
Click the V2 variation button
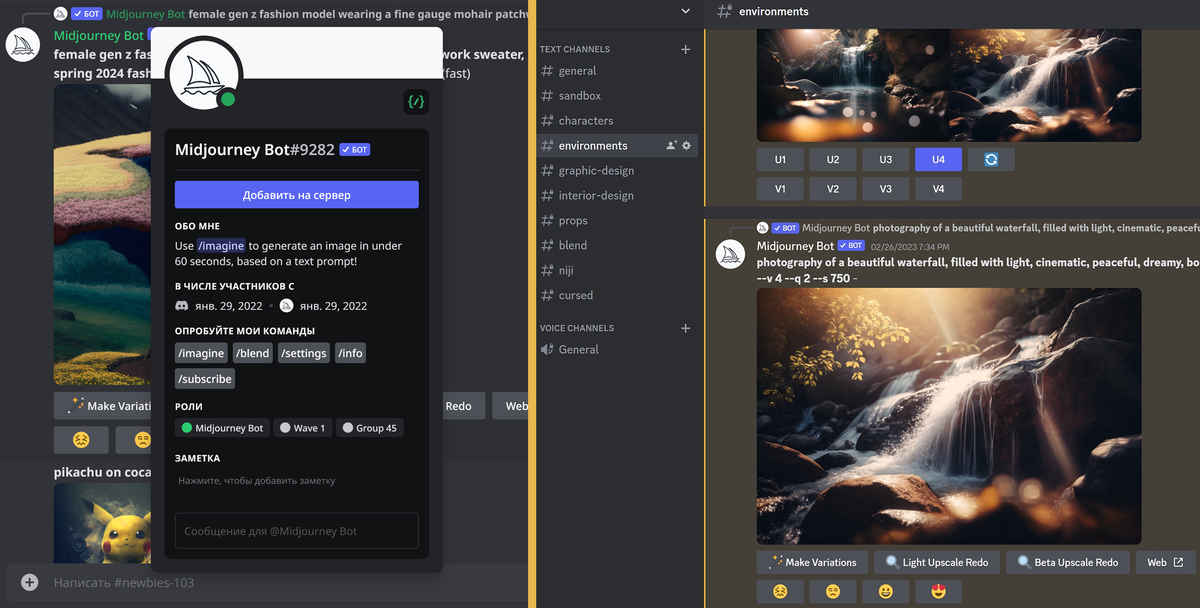click(x=833, y=189)
